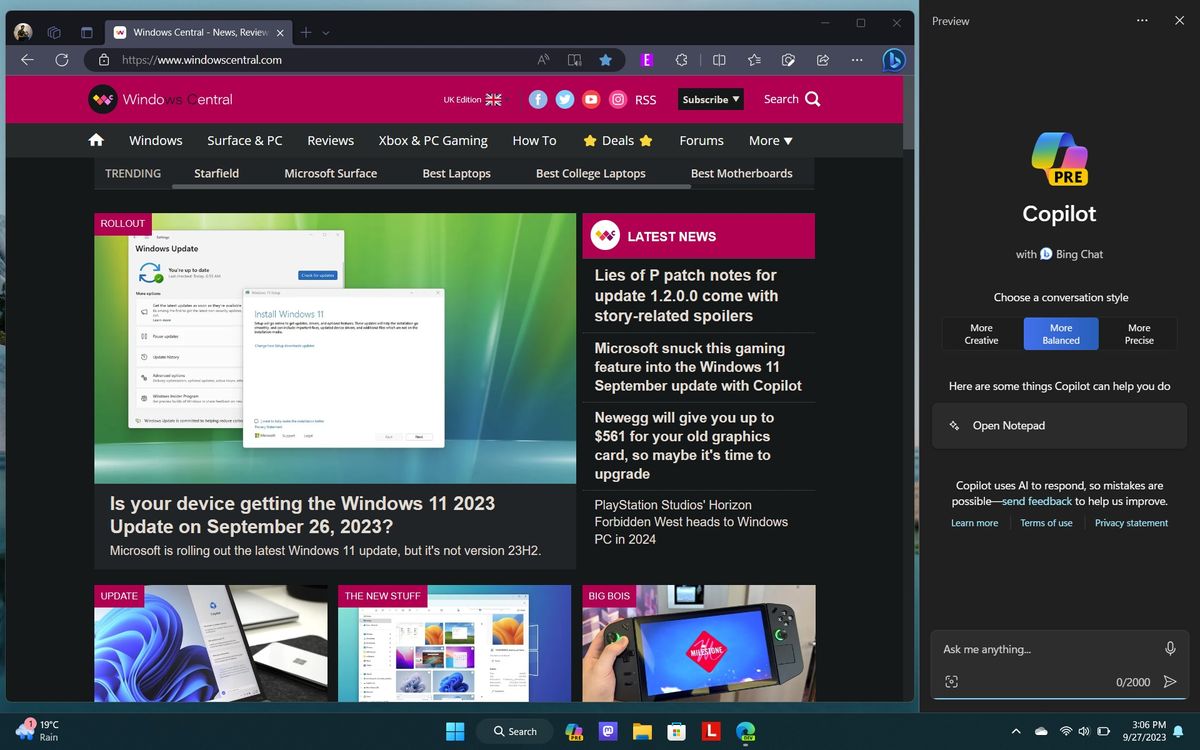
Task: Enable read aloud from the address bar
Action: point(543,59)
